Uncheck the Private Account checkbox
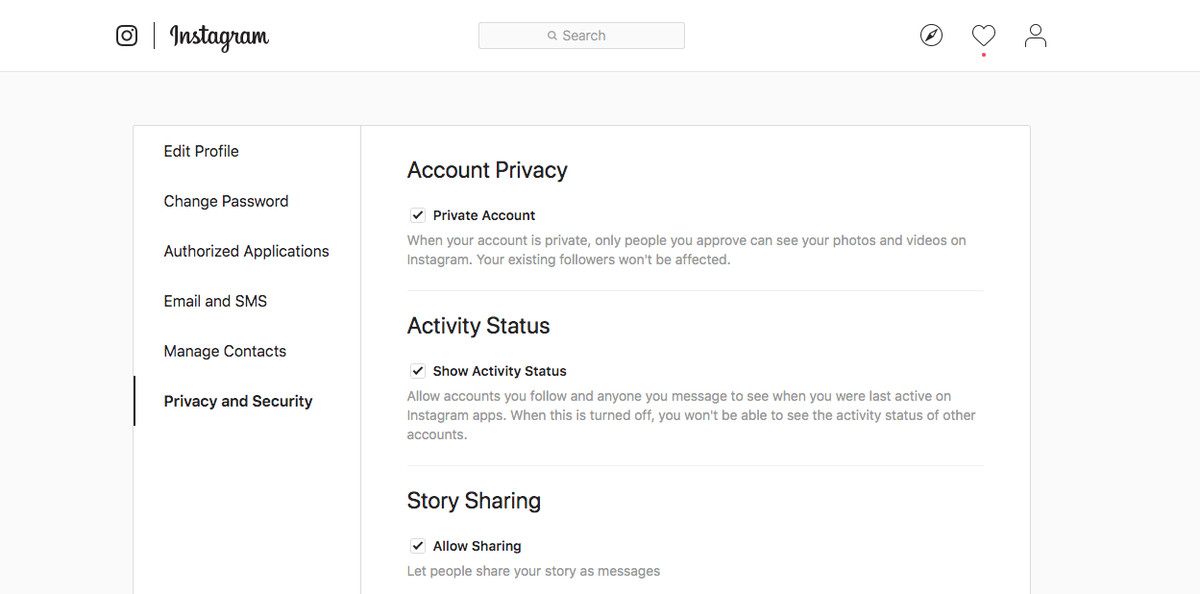 point(418,215)
